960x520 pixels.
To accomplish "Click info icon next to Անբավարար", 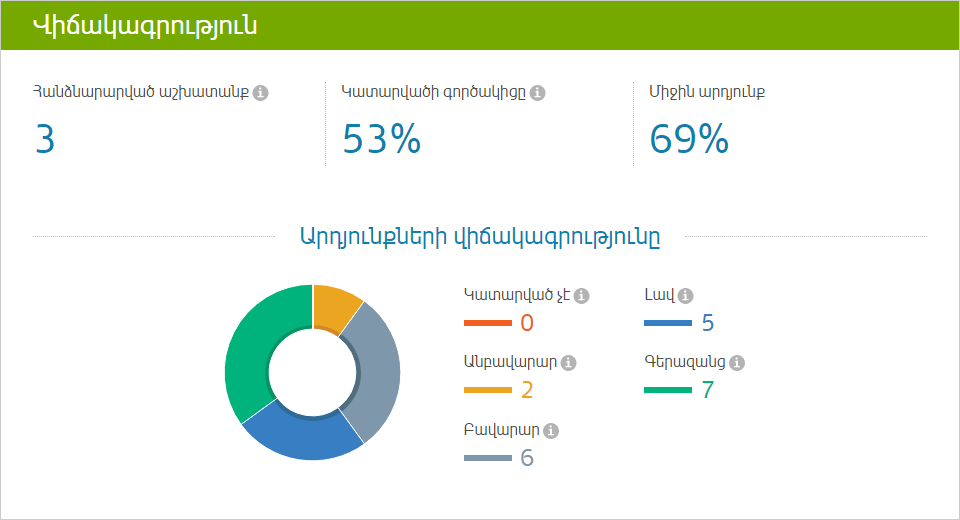I will coord(569,363).
